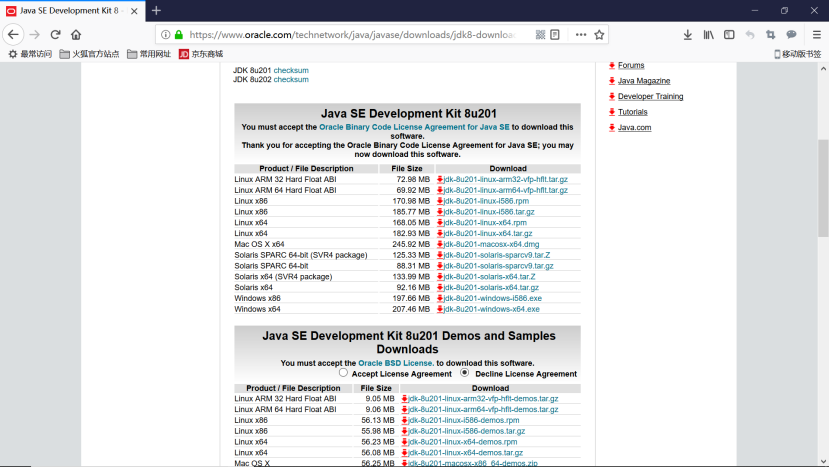Download jdk-8u201-linux-i586-demos.rpm

463,420
